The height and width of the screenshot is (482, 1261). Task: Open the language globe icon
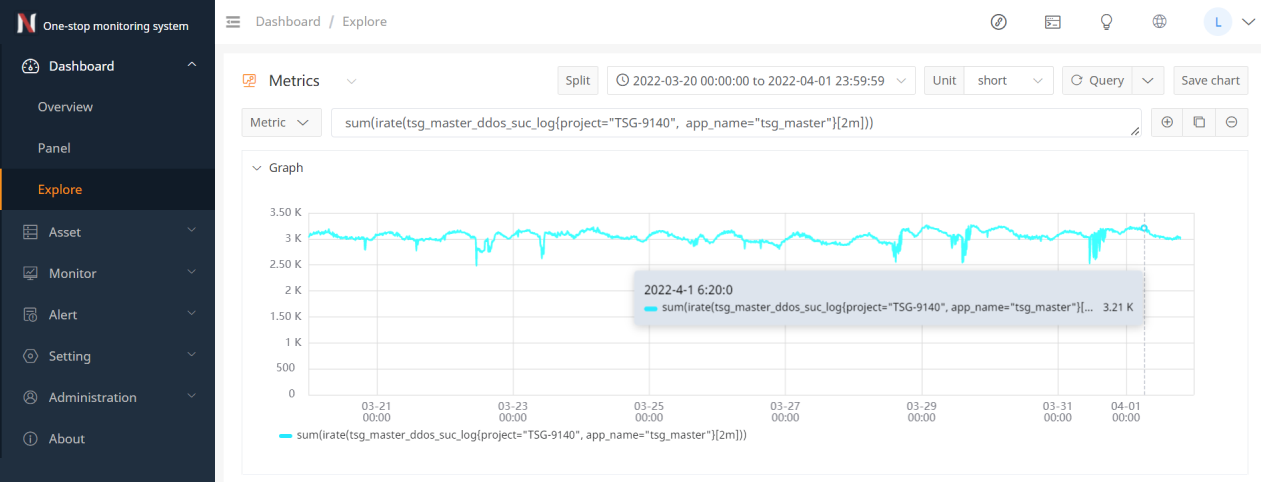[1160, 22]
